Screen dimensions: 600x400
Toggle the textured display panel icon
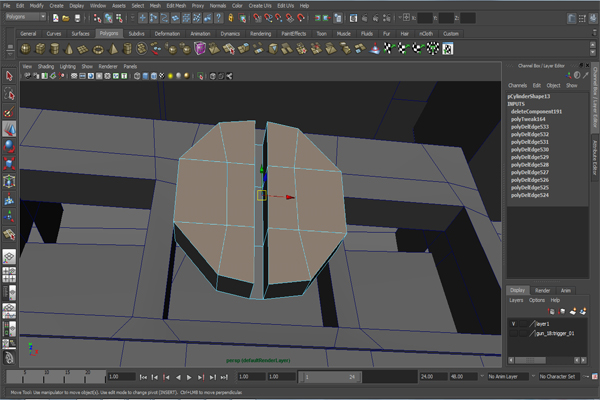pos(162,76)
